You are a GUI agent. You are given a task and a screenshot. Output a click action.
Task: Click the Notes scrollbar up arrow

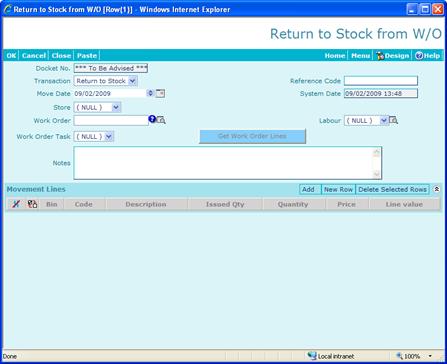377,152
